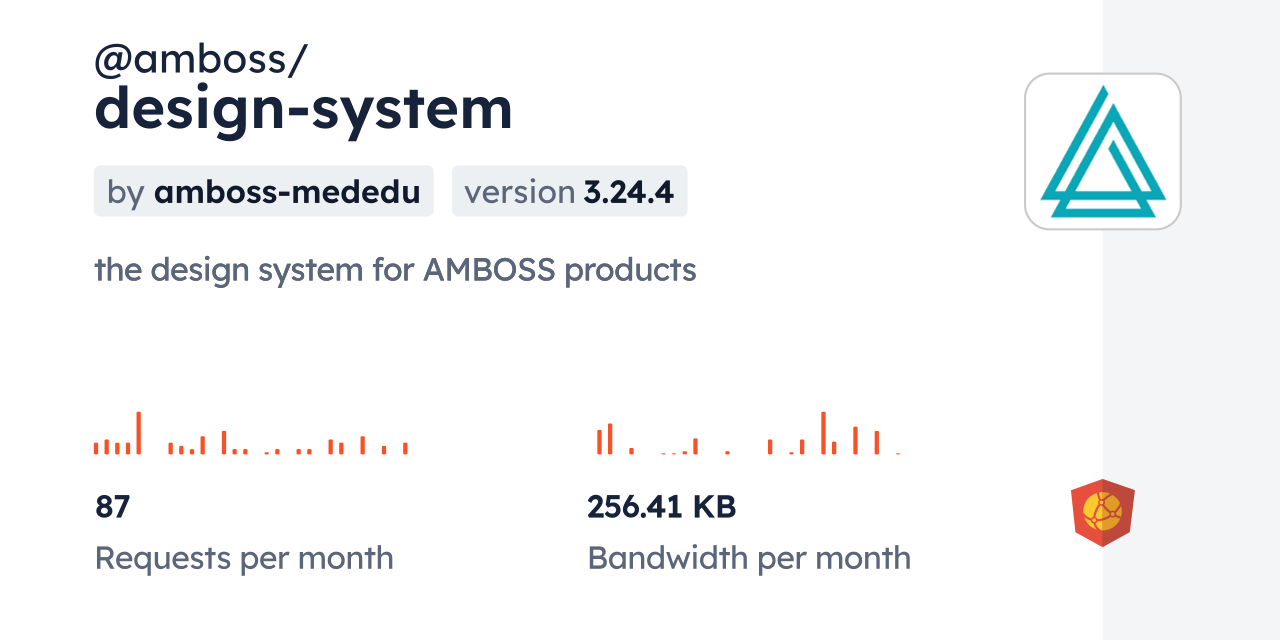This screenshot has height=640, width=1280.
Task: Click the tallest bar in the bandwidth chart
Action: (x=823, y=433)
